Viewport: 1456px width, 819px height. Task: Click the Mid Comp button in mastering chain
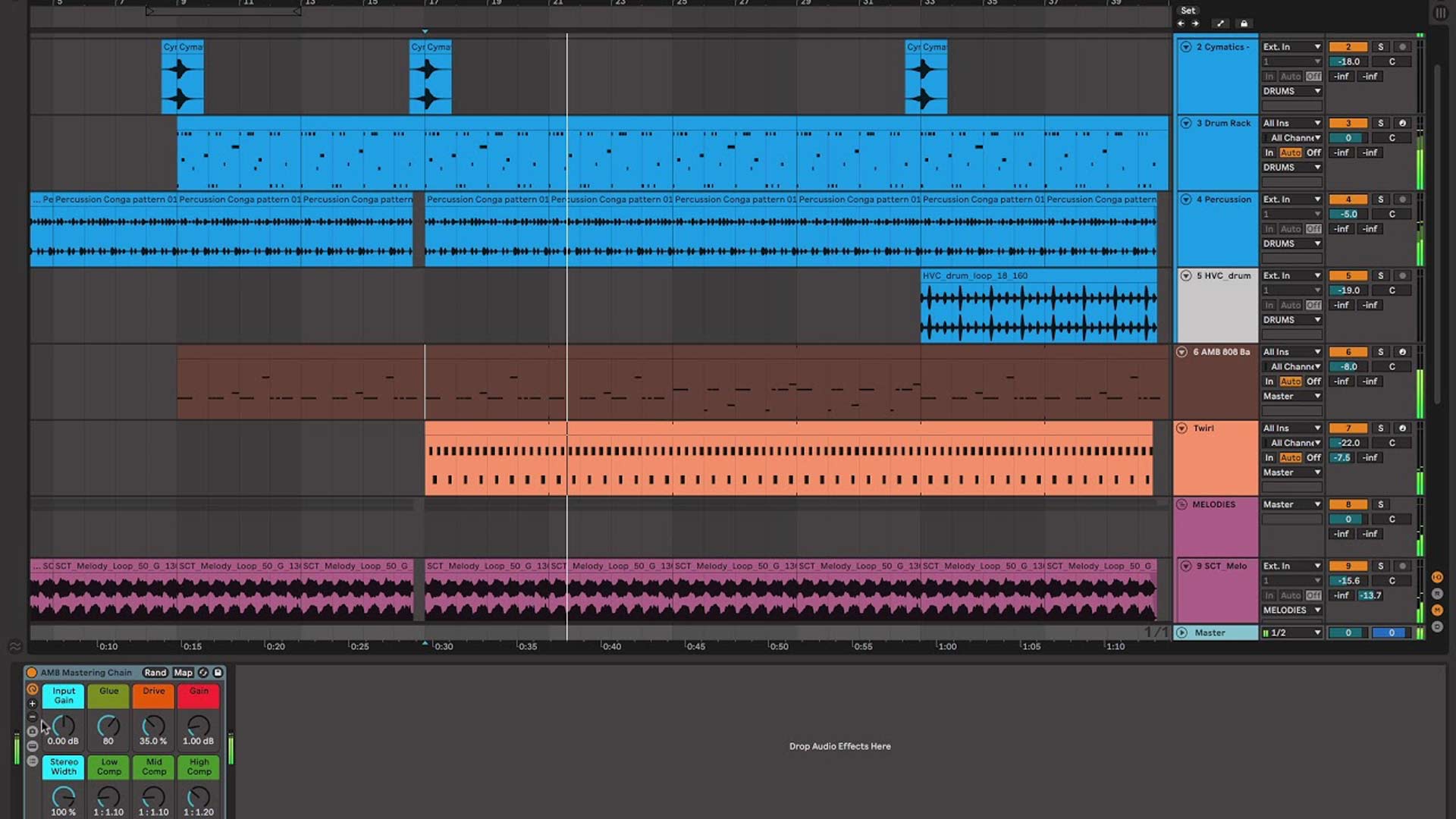click(x=153, y=766)
